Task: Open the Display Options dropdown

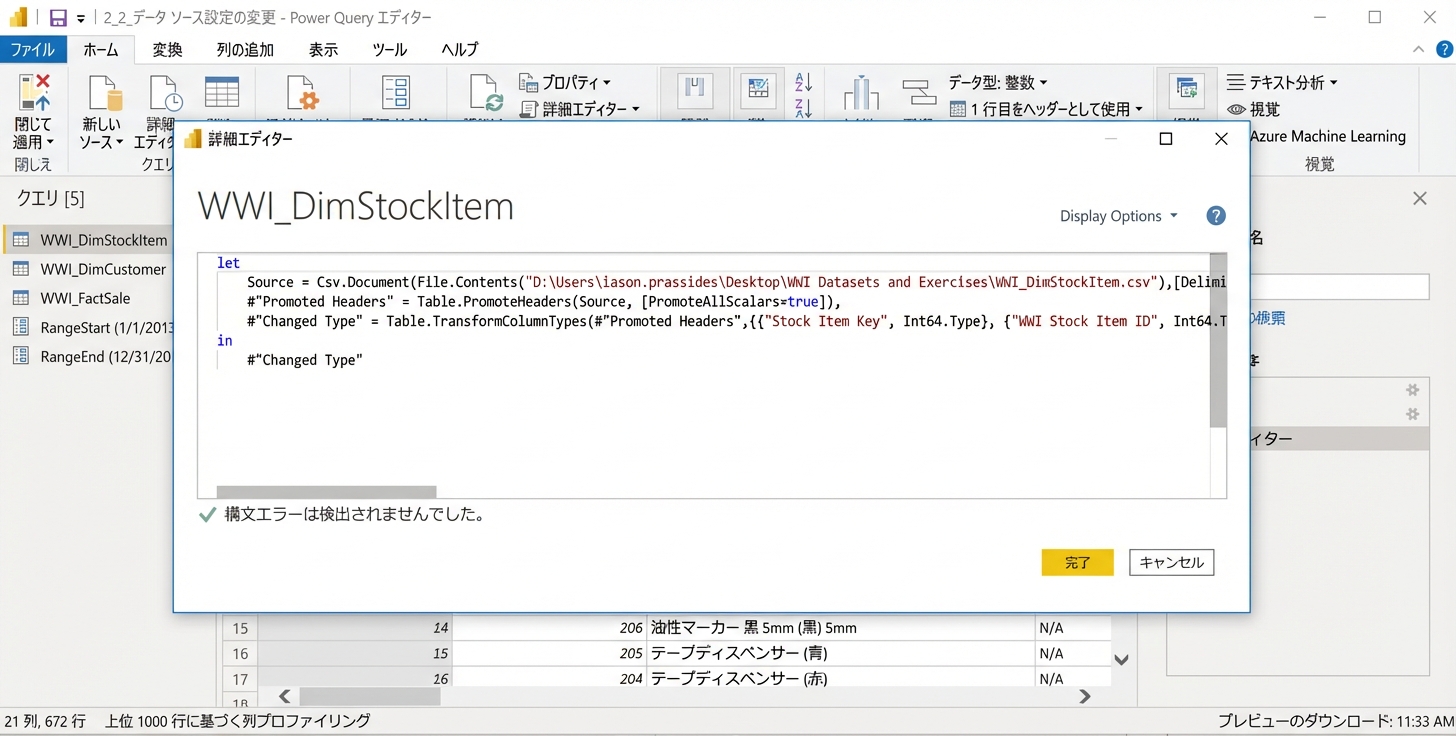Action: [x=1119, y=216]
